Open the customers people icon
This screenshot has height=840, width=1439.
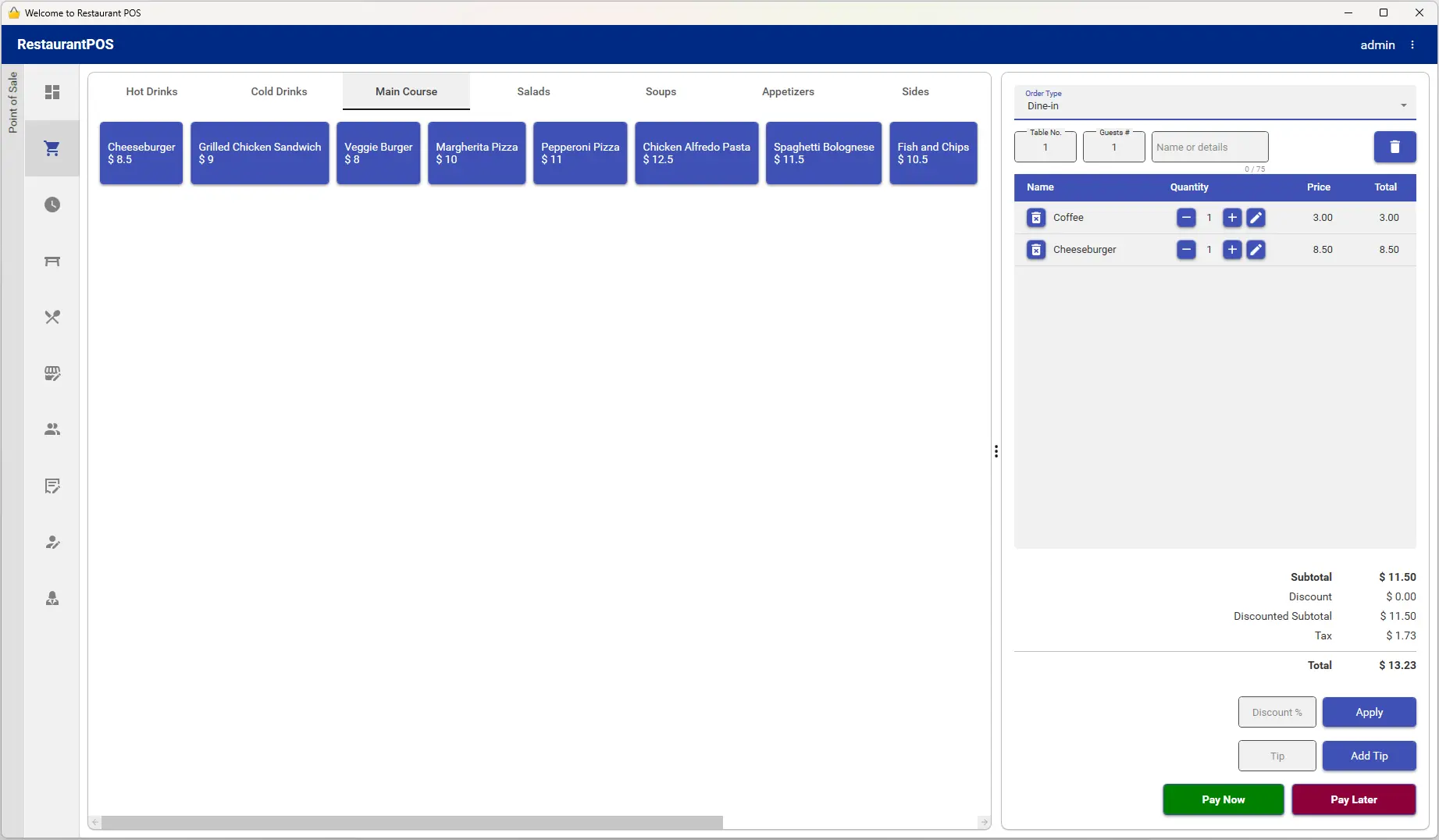(52, 429)
